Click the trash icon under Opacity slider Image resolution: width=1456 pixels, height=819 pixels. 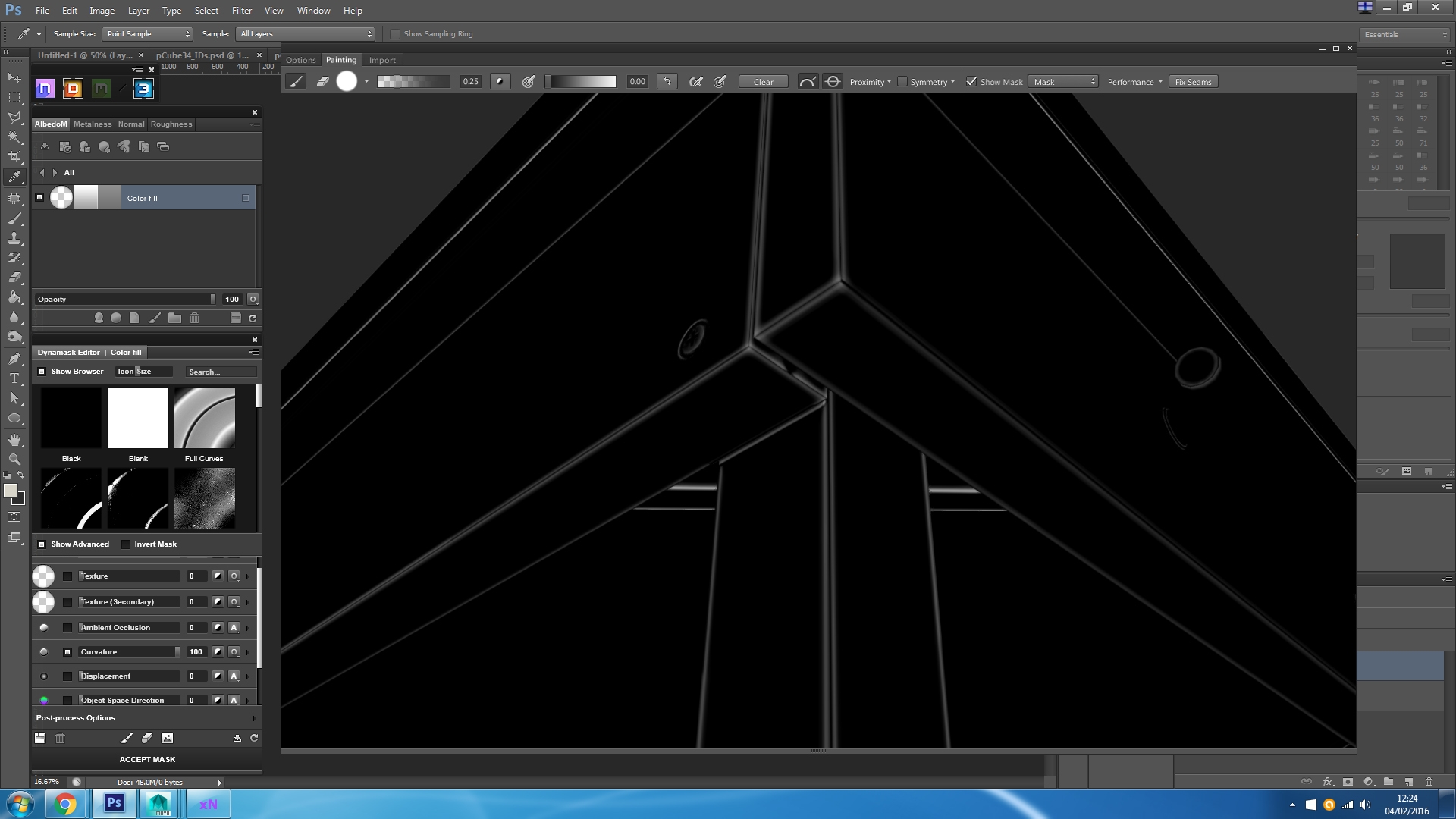(x=194, y=318)
